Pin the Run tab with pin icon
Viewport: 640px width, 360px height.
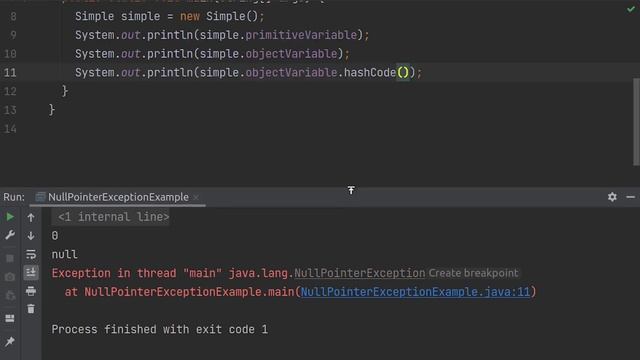click(10, 341)
